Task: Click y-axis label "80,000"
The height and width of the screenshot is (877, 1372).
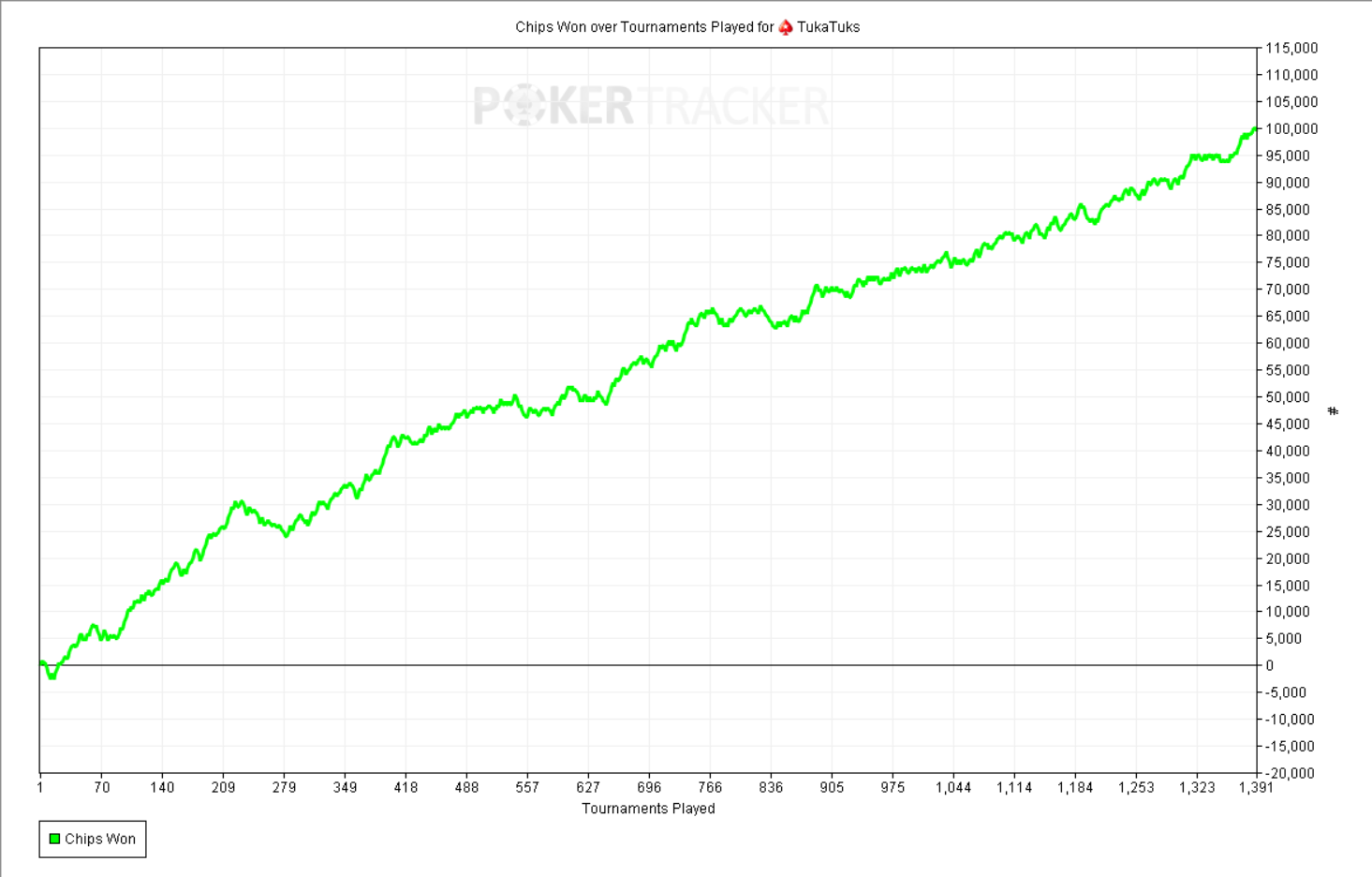Action: [1288, 236]
